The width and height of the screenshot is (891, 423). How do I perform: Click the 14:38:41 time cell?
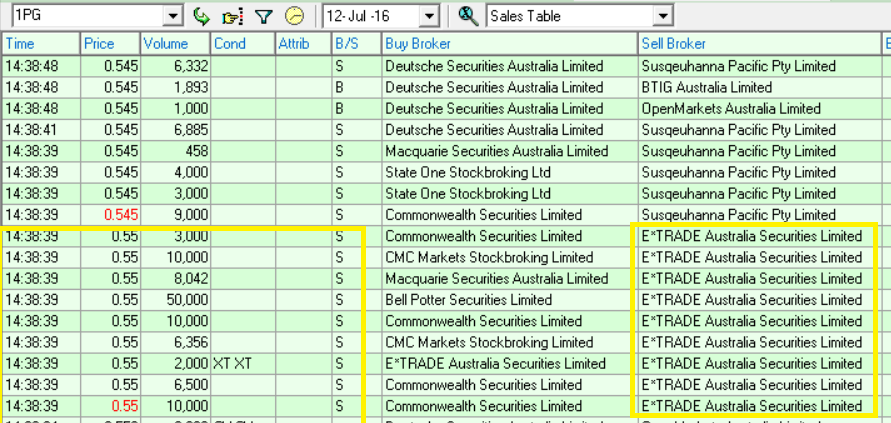pyautogui.click(x=41, y=130)
